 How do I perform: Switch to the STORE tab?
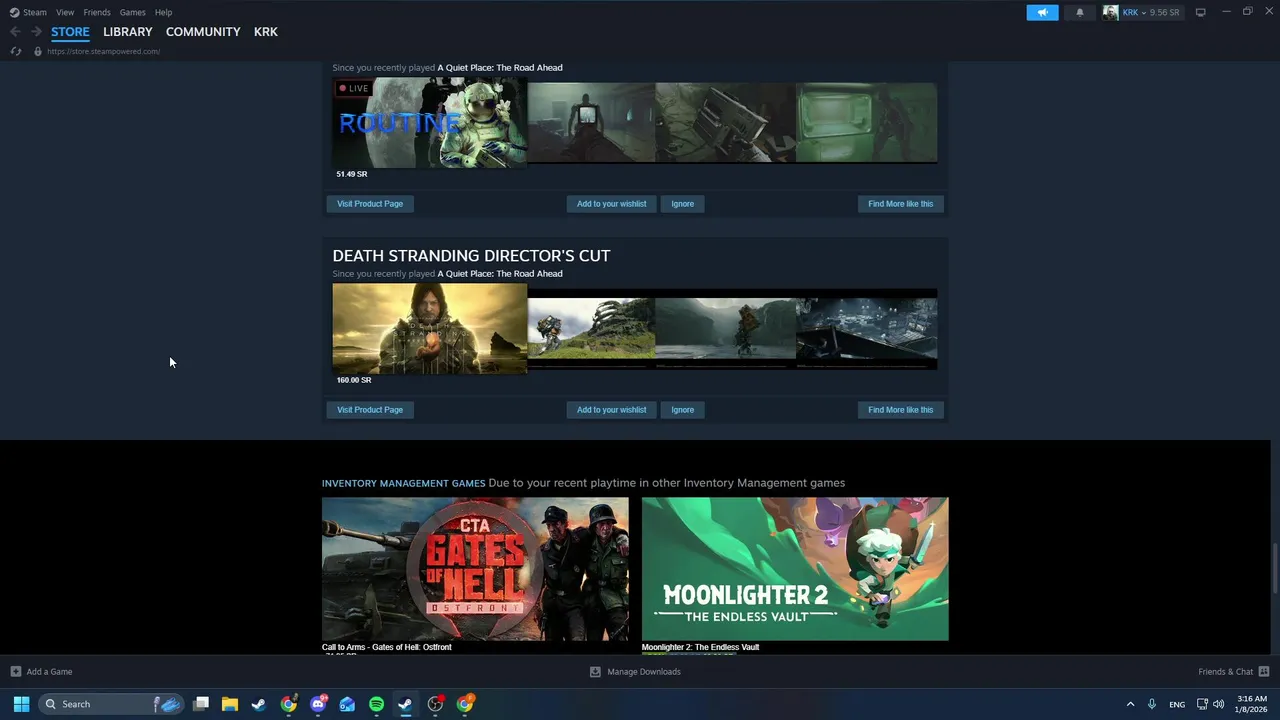[x=70, y=32]
